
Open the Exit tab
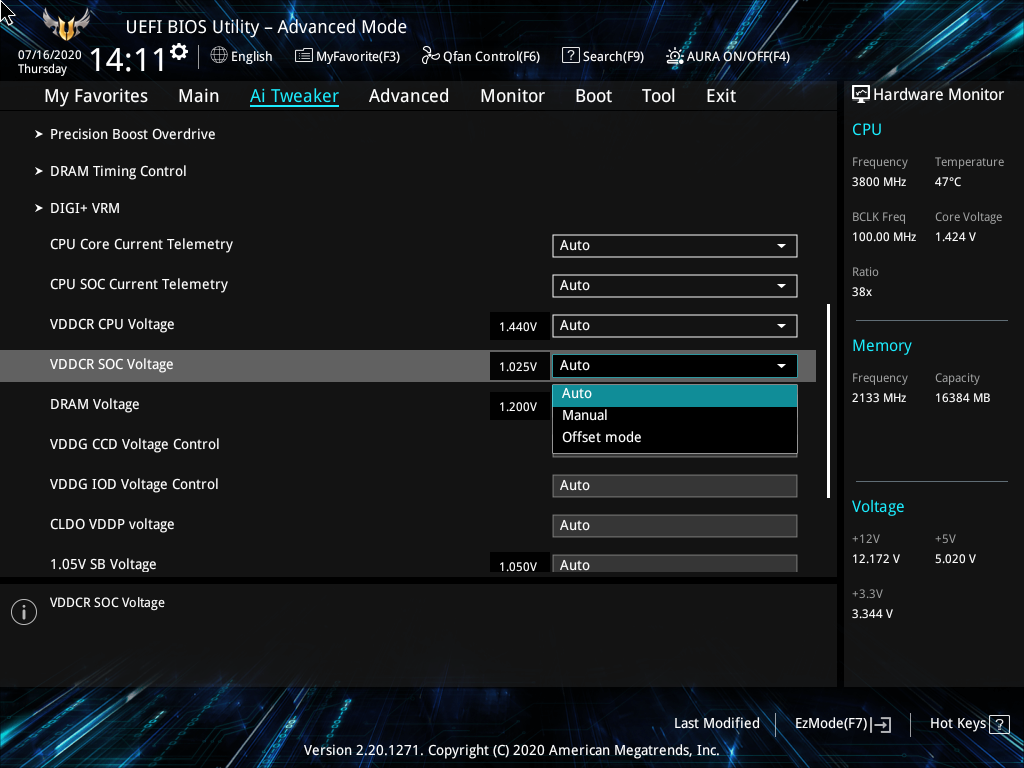click(721, 96)
